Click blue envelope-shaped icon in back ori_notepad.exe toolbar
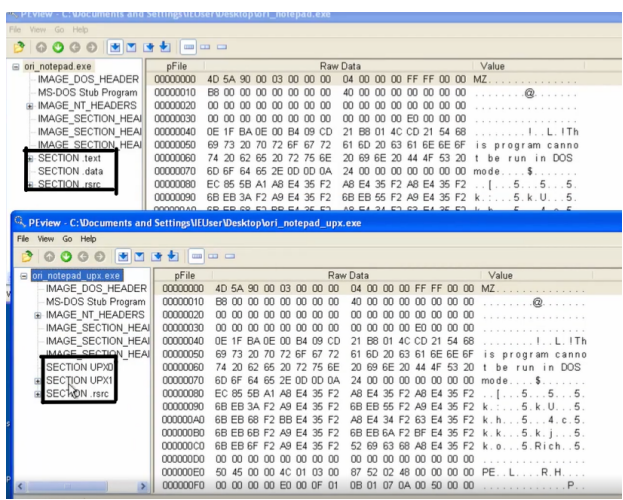This screenshot has width=623, height=500. [x=132, y=48]
